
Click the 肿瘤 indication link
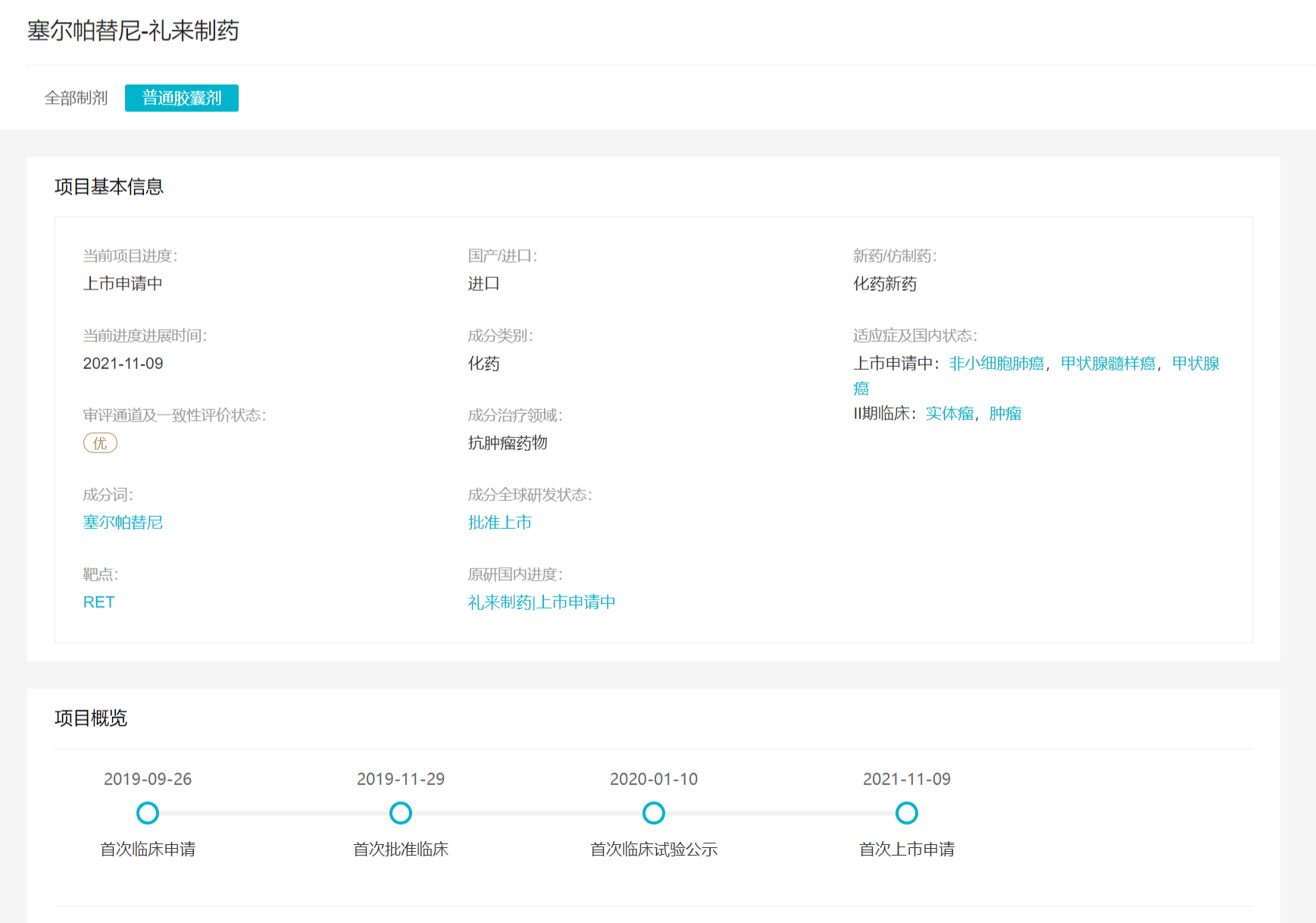click(x=1005, y=413)
